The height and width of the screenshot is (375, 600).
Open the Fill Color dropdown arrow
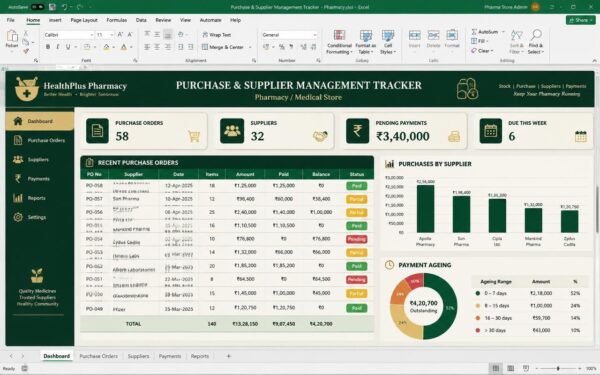[114, 47]
